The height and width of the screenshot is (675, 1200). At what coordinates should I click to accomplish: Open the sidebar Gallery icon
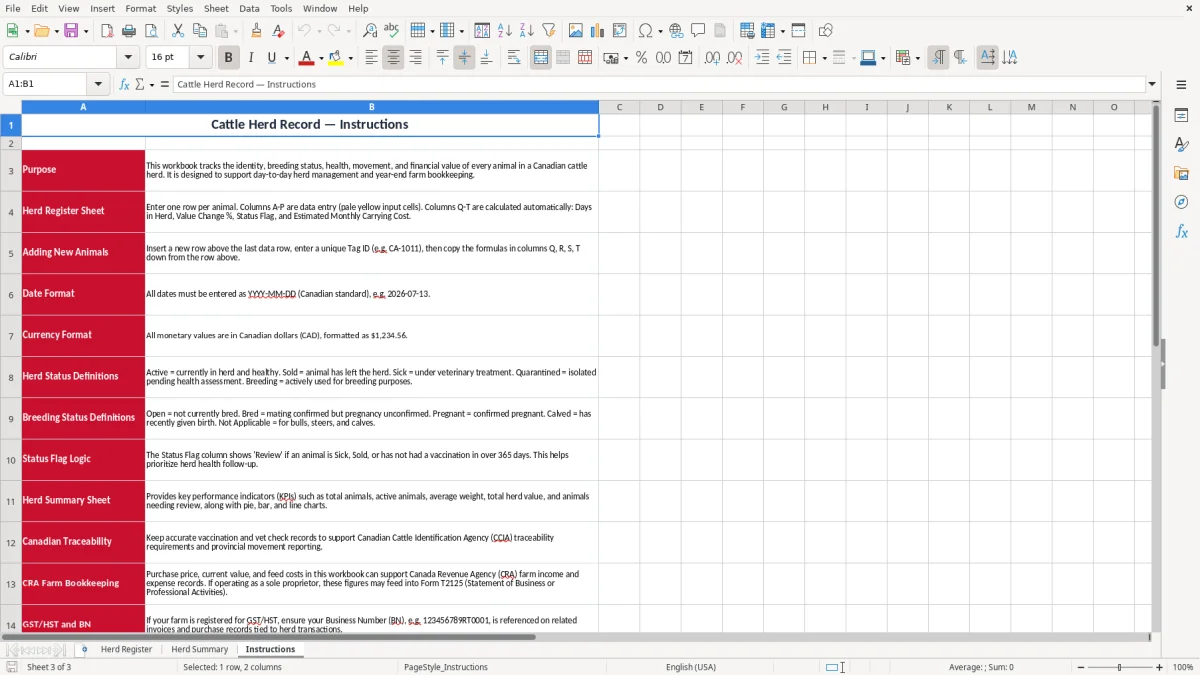[x=1181, y=173]
